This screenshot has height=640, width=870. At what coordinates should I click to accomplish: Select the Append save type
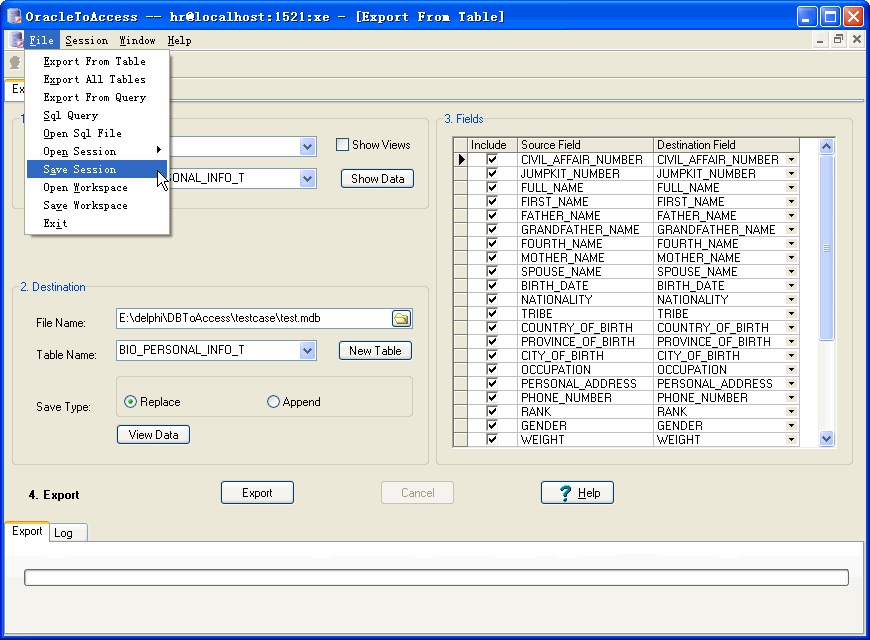coord(273,402)
